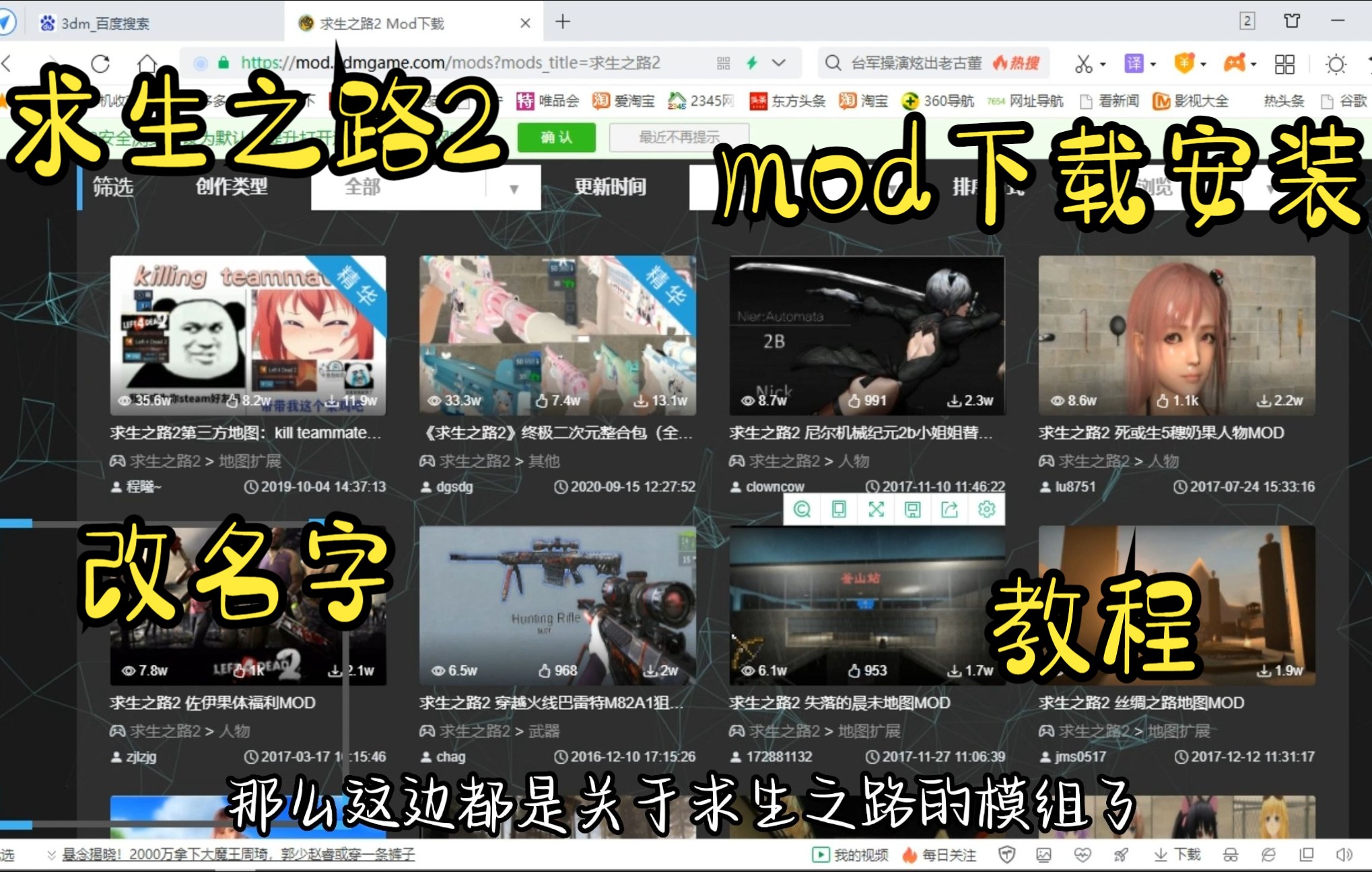Open the Nier 2B mod thumbnail
The height and width of the screenshot is (872, 1372).
867,335
